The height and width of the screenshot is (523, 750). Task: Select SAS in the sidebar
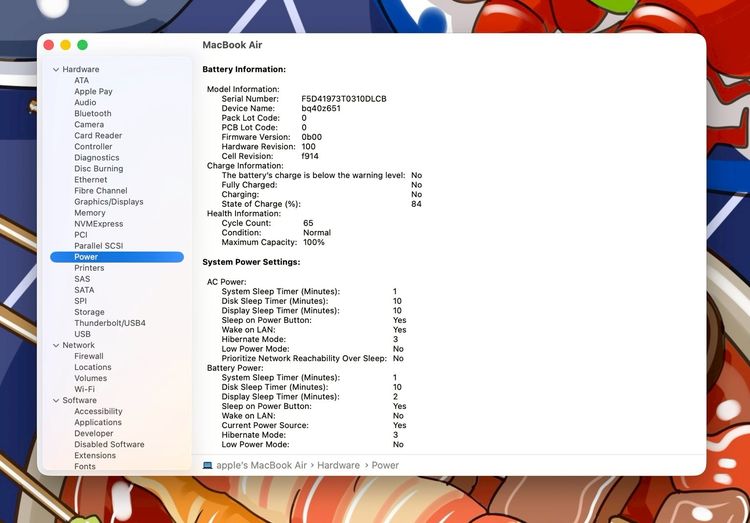point(82,279)
